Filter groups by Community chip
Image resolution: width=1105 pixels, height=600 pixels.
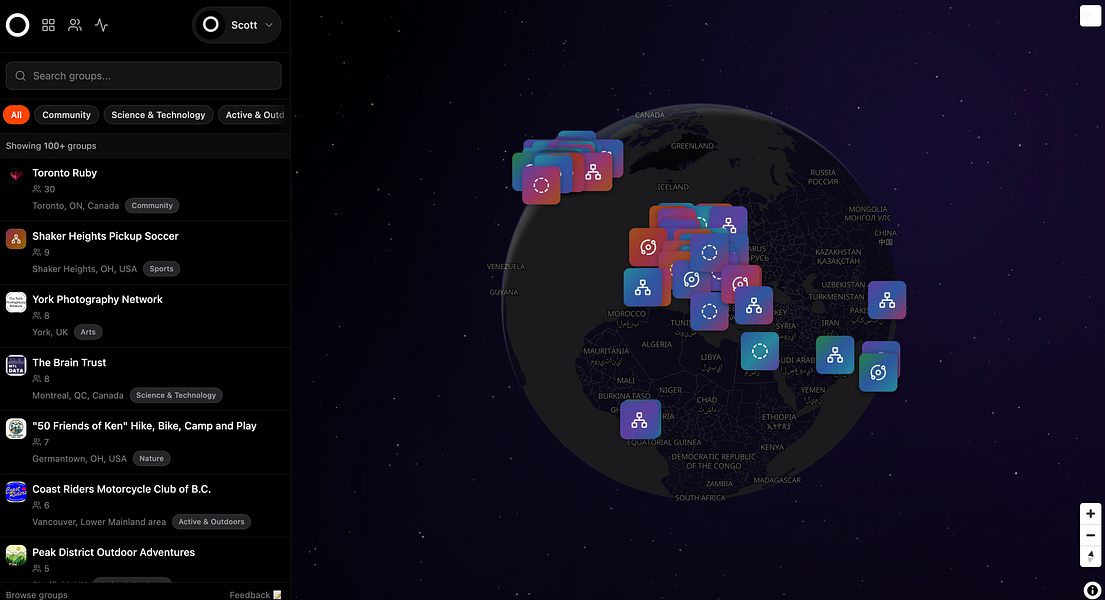(66, 115)
